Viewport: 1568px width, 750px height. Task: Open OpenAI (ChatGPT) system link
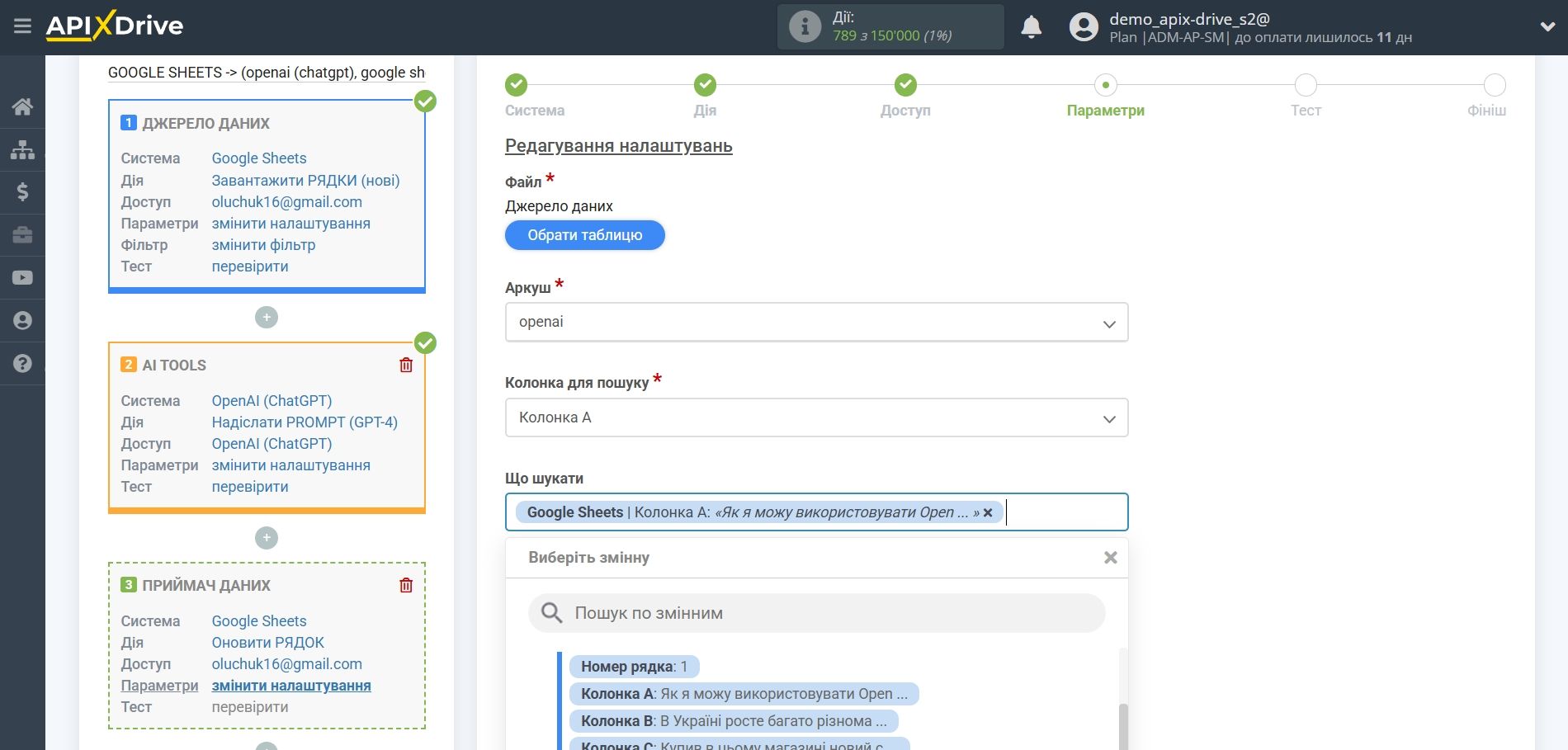pos(272,401)
